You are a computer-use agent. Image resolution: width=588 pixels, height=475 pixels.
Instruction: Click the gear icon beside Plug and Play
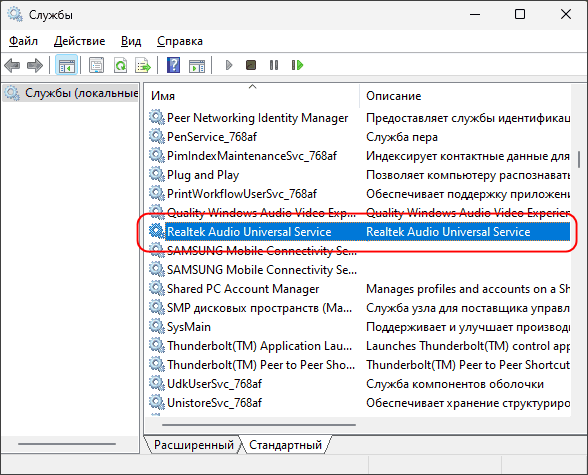coord(156,174)
